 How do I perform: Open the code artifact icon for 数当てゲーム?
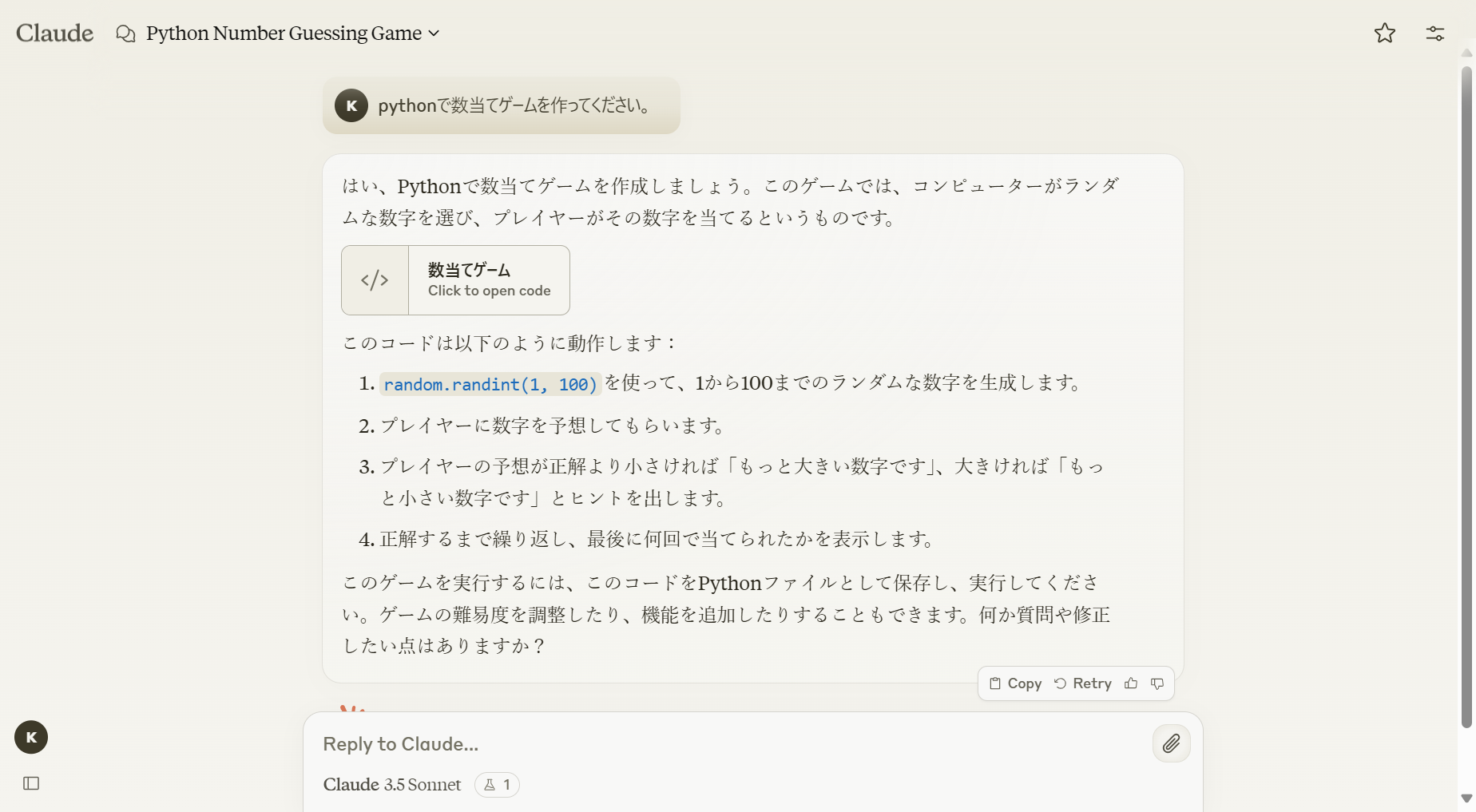click(x=374, y=280)
